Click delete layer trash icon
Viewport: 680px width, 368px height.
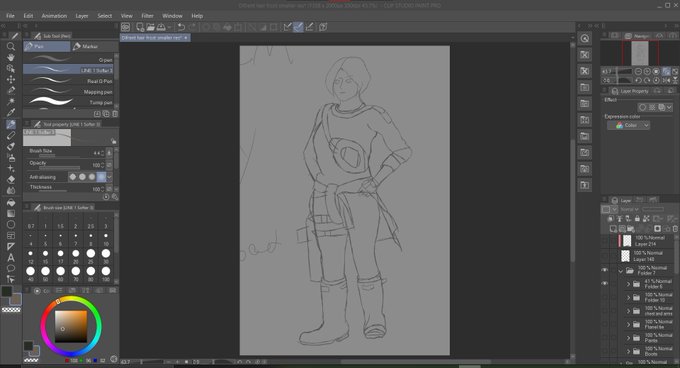pyautogui.click(x=675, y=229)
